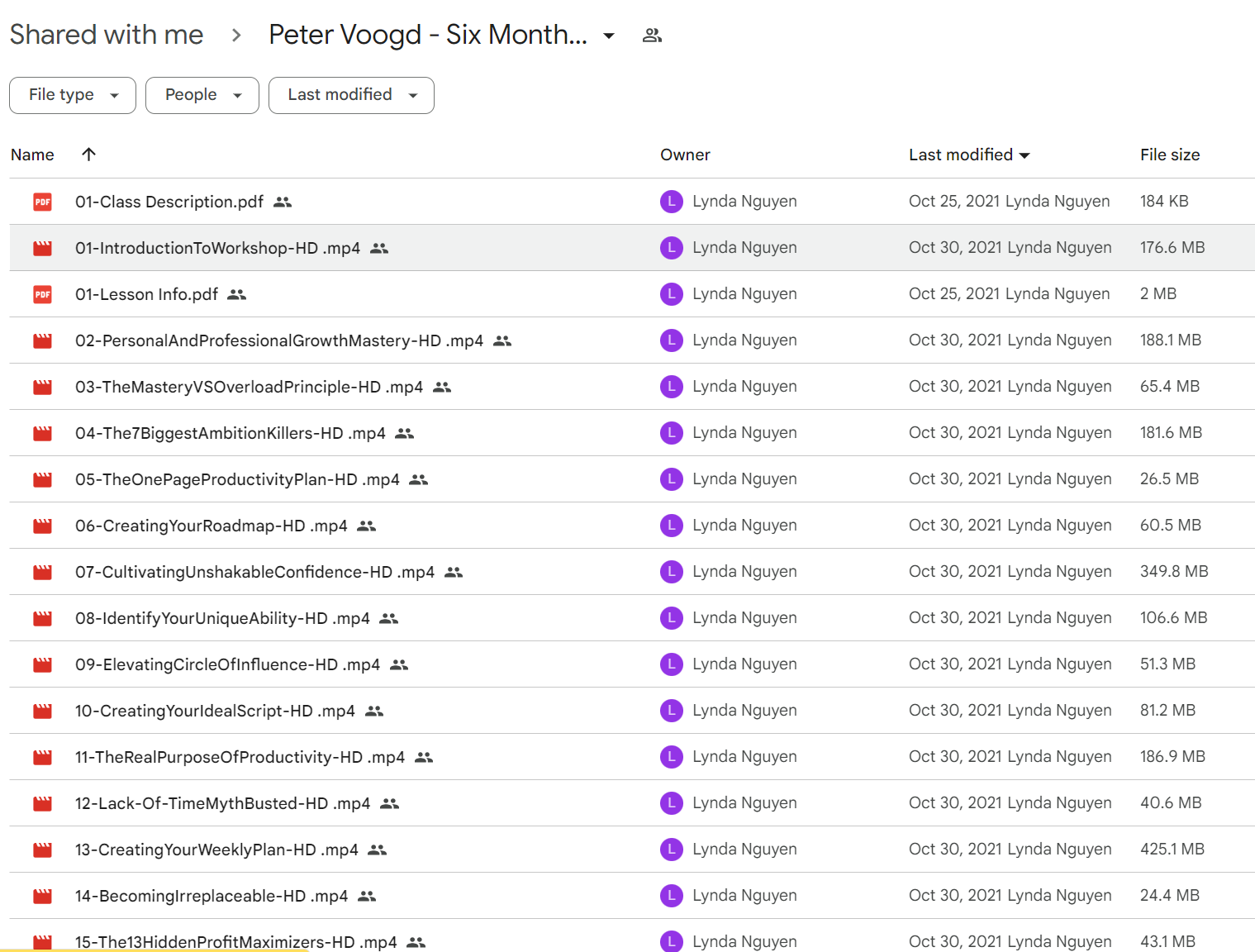Click Lynda Nguyen avatar in 13-CreatingYourWeeklyPlan row
This screenshot has height=952, width=1255.
pos(672,850)
